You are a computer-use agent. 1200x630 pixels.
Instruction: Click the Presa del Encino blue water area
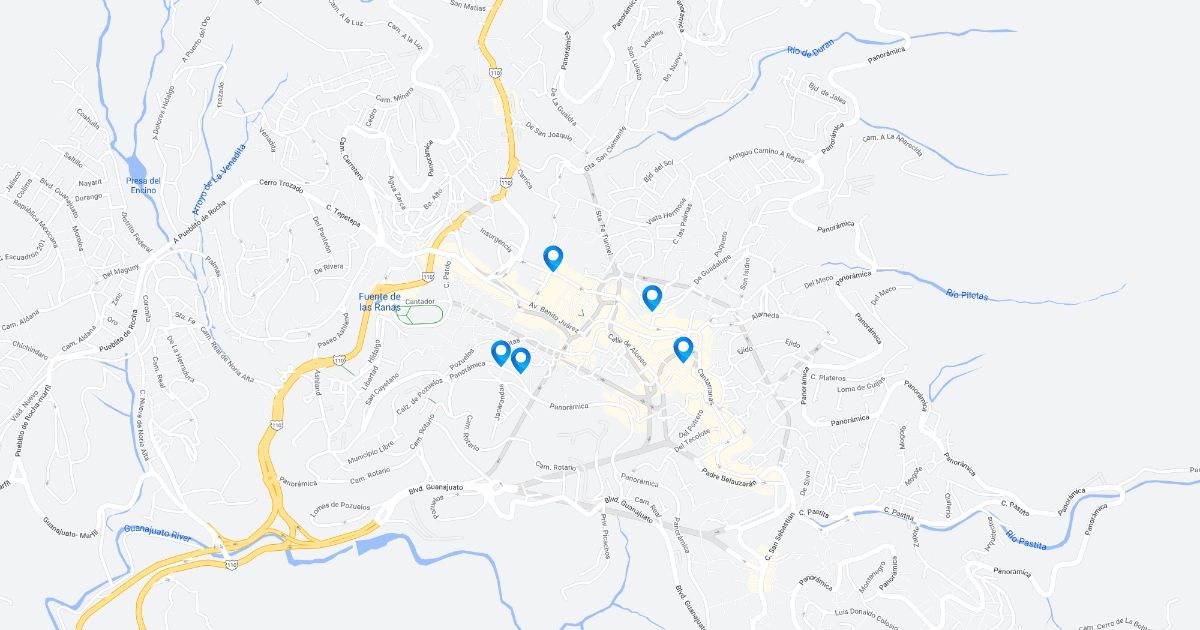tap(133, 165)
